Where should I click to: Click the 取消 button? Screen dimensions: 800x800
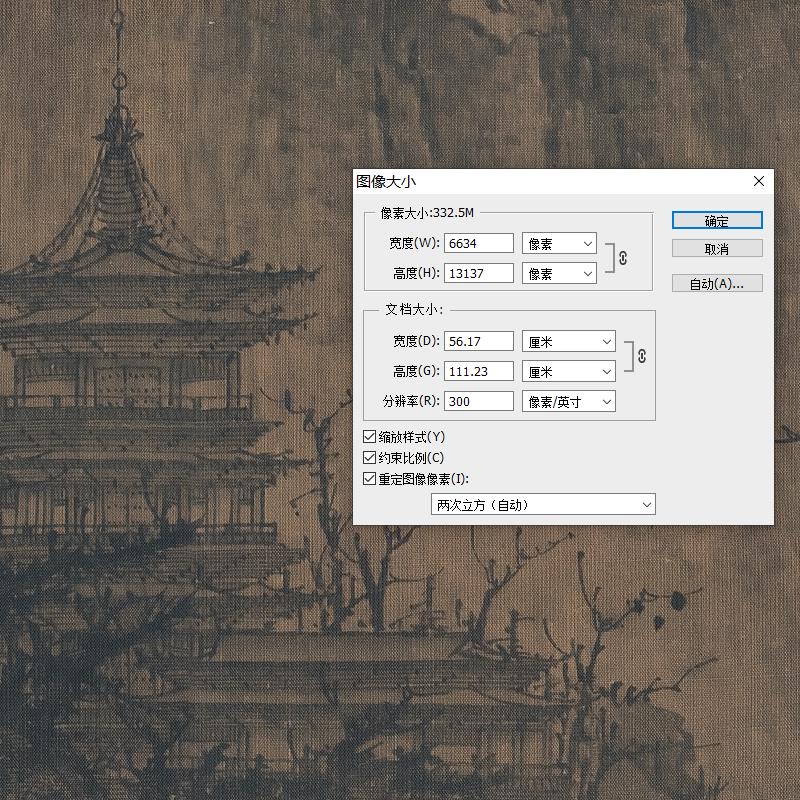[717, 248]
